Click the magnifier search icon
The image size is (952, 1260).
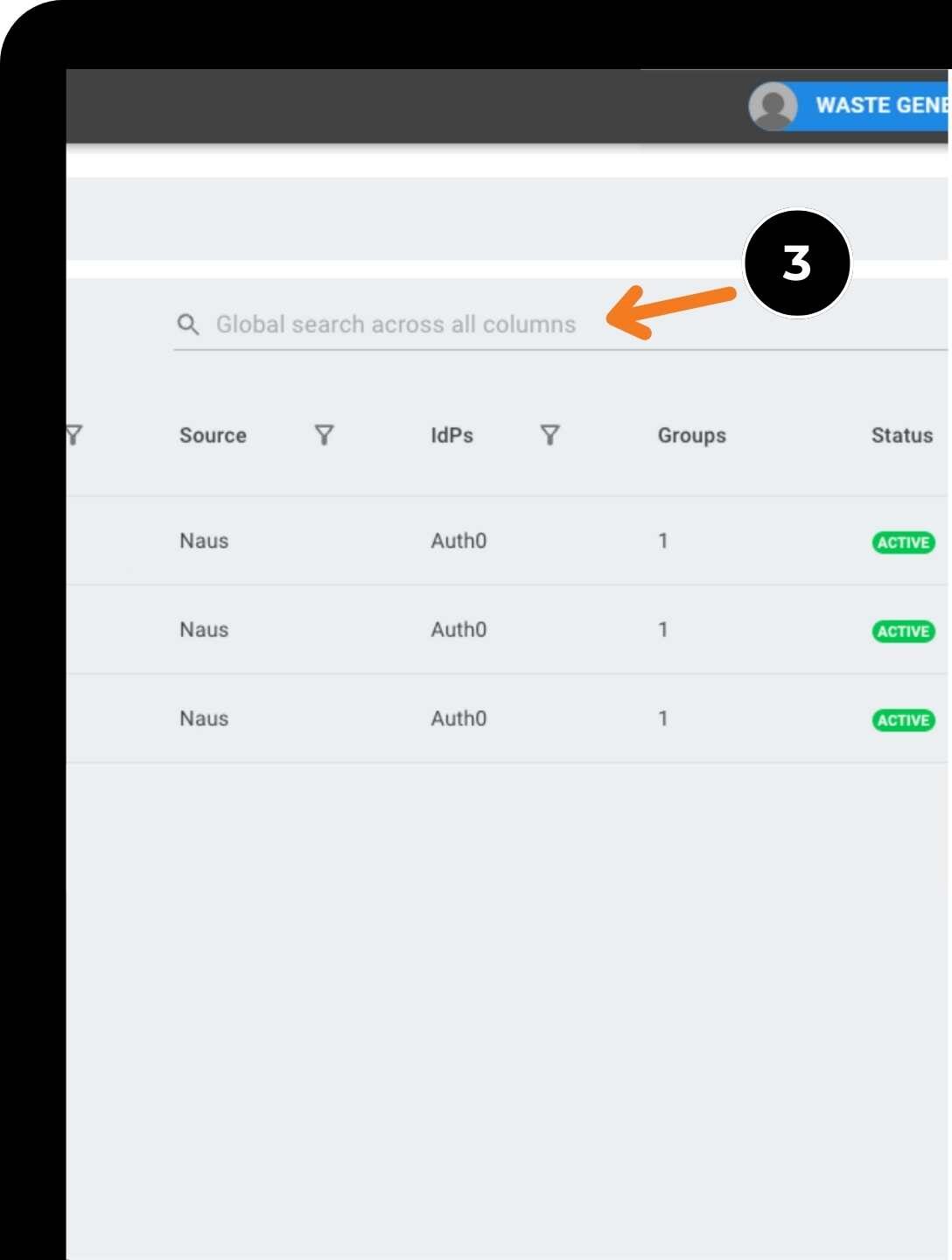[188, 325]
